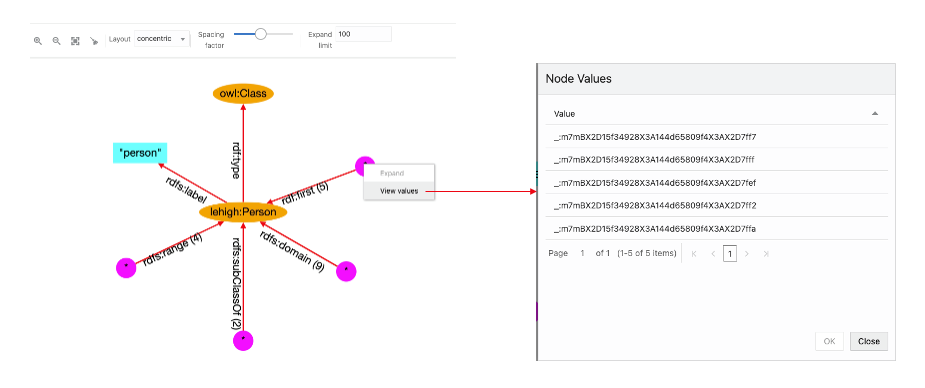Select the owl:Class node

(243, 93)
